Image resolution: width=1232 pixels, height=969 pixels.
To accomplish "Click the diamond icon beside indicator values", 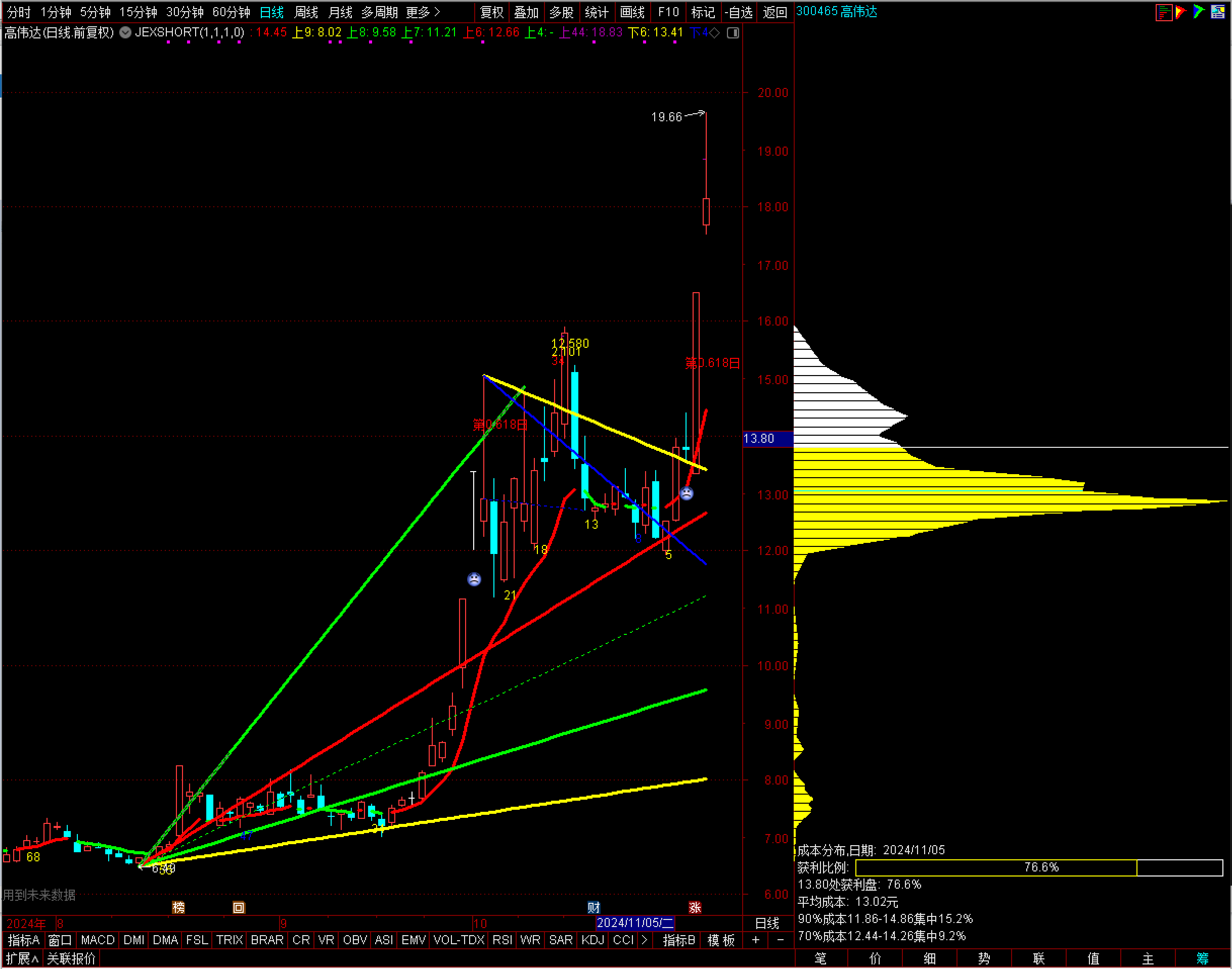I will click(715, 33).
